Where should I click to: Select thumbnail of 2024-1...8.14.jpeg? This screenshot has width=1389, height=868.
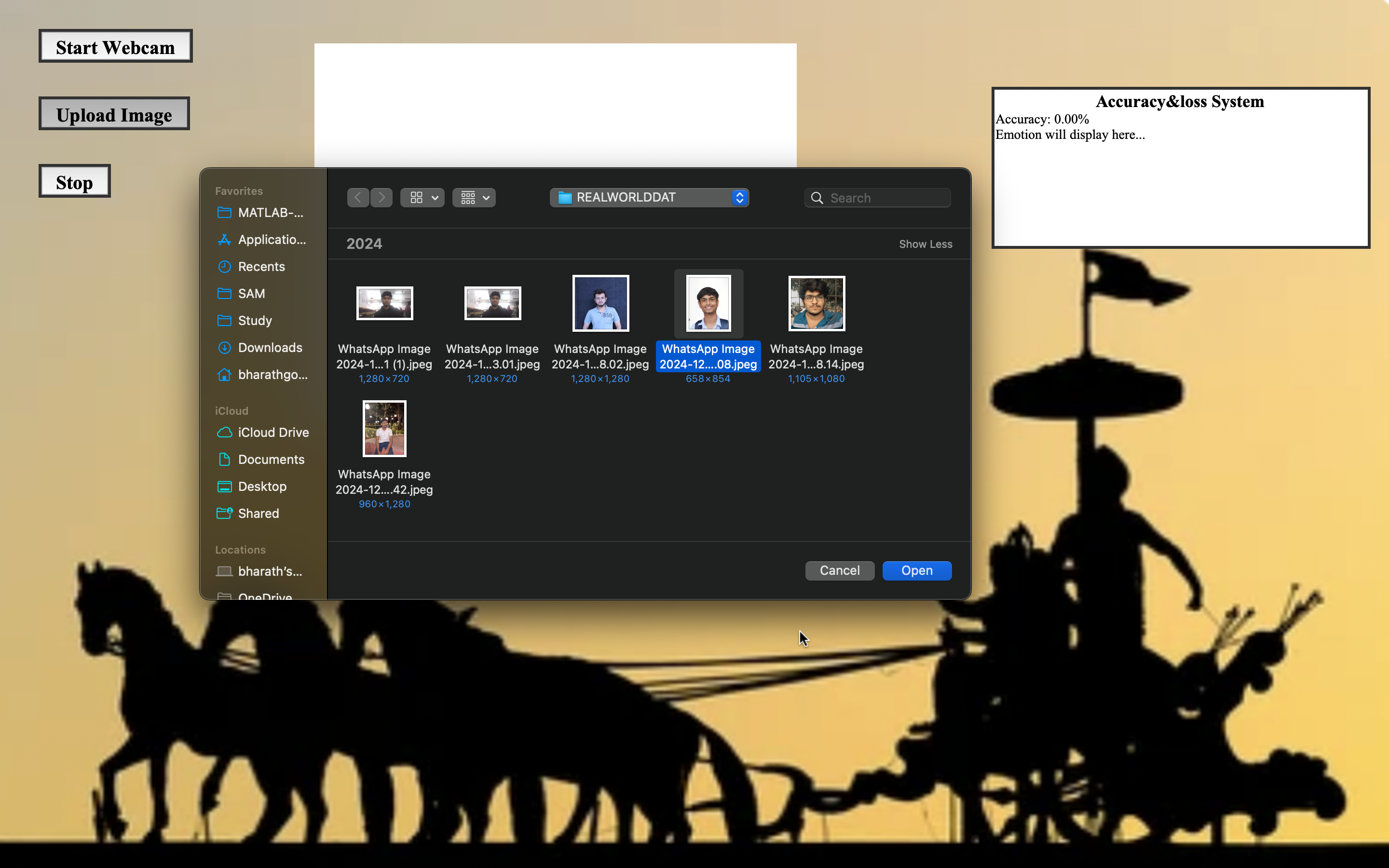tap(816, 303)
